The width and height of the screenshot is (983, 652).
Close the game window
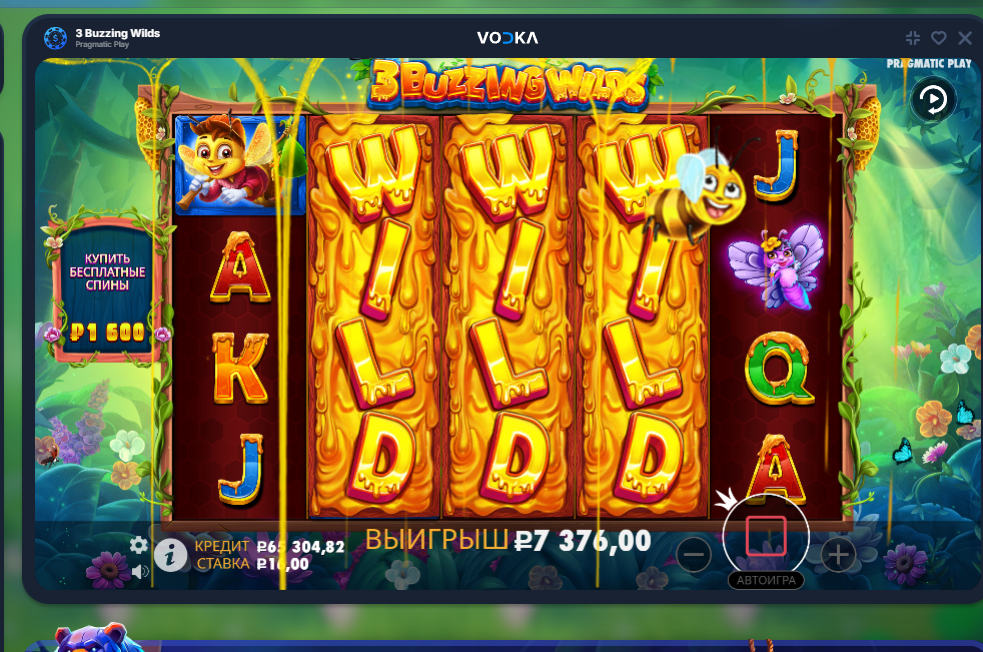coord(965,38)
